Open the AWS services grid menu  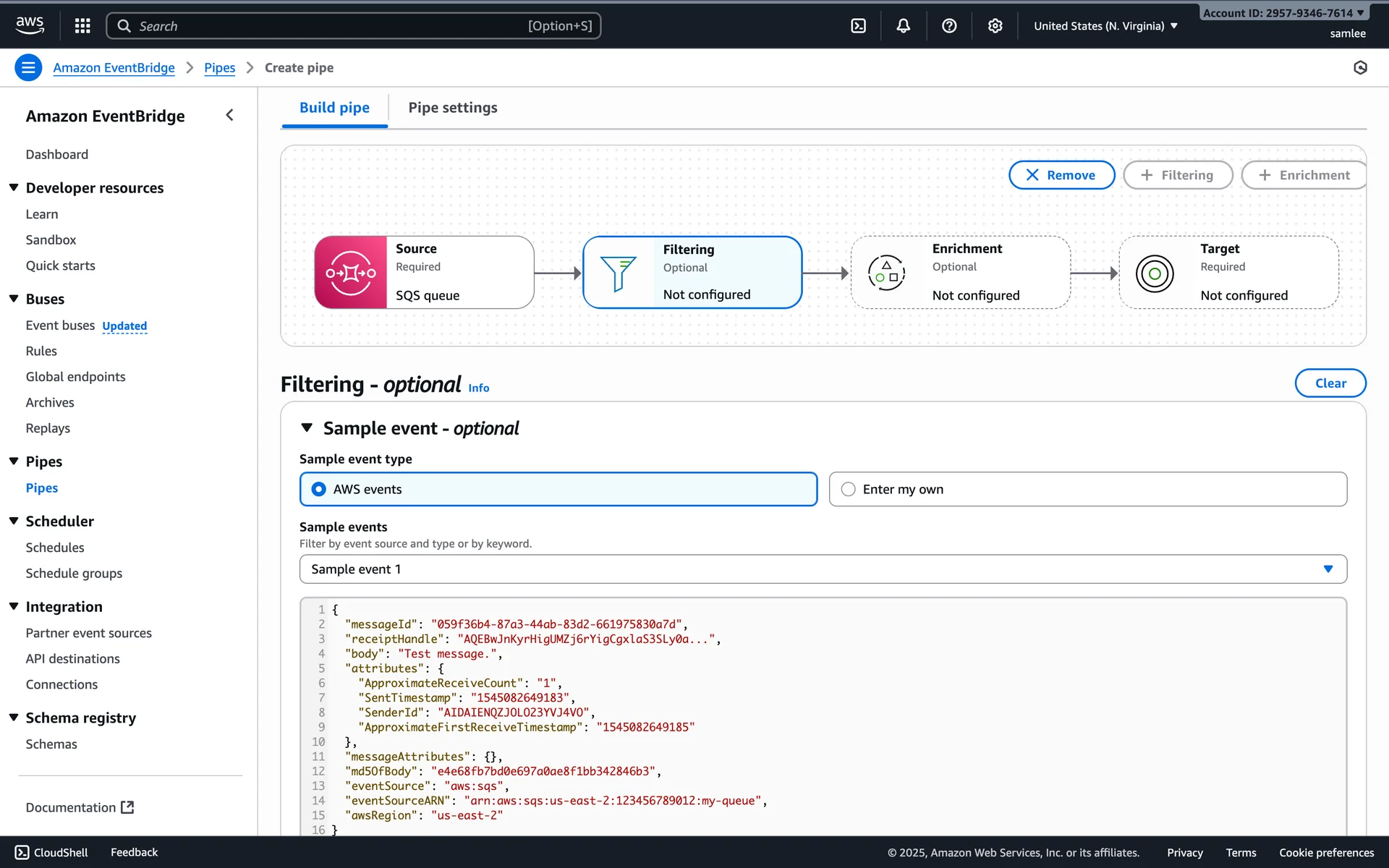pos(82,26)
